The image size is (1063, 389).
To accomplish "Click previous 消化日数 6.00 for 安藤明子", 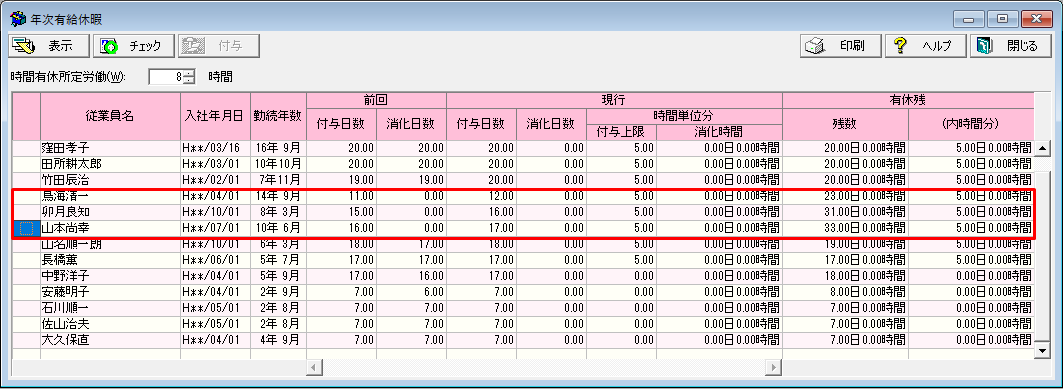I will coord(412,292).
